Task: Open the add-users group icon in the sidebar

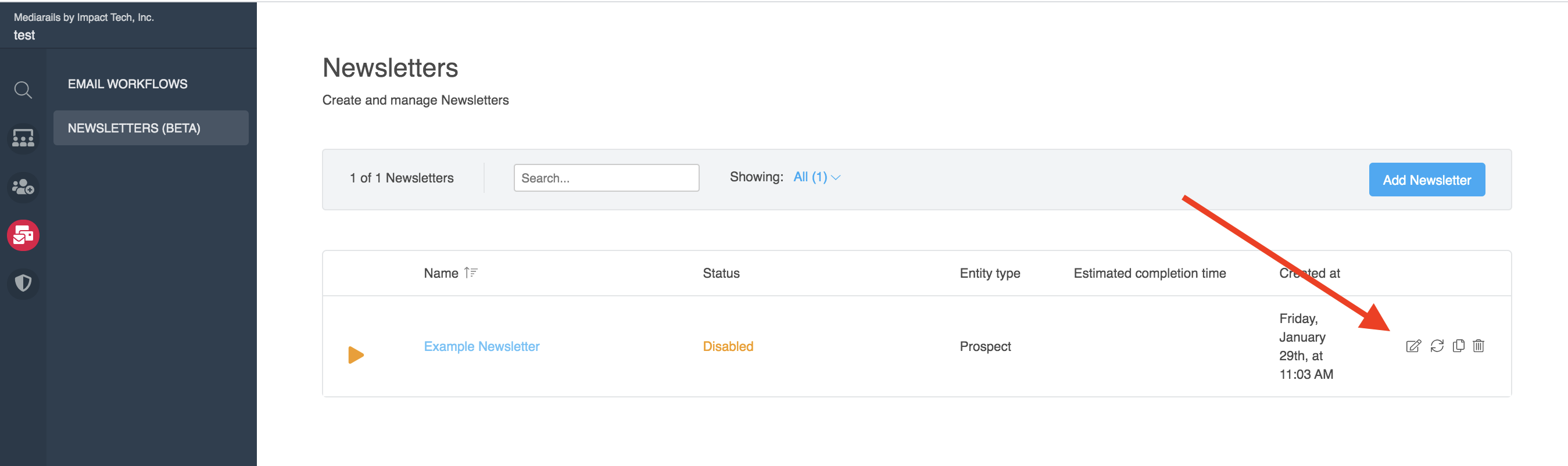Action: tap(23, 187)
